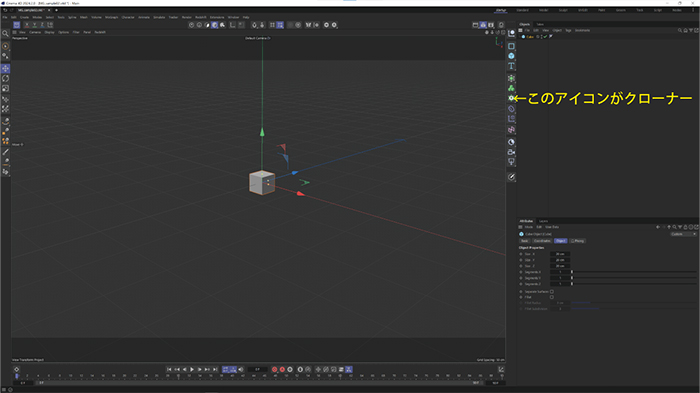
Task: Open the Custom dropdown in Attributes
Action: pyautogui.click(x=683, y=234)
